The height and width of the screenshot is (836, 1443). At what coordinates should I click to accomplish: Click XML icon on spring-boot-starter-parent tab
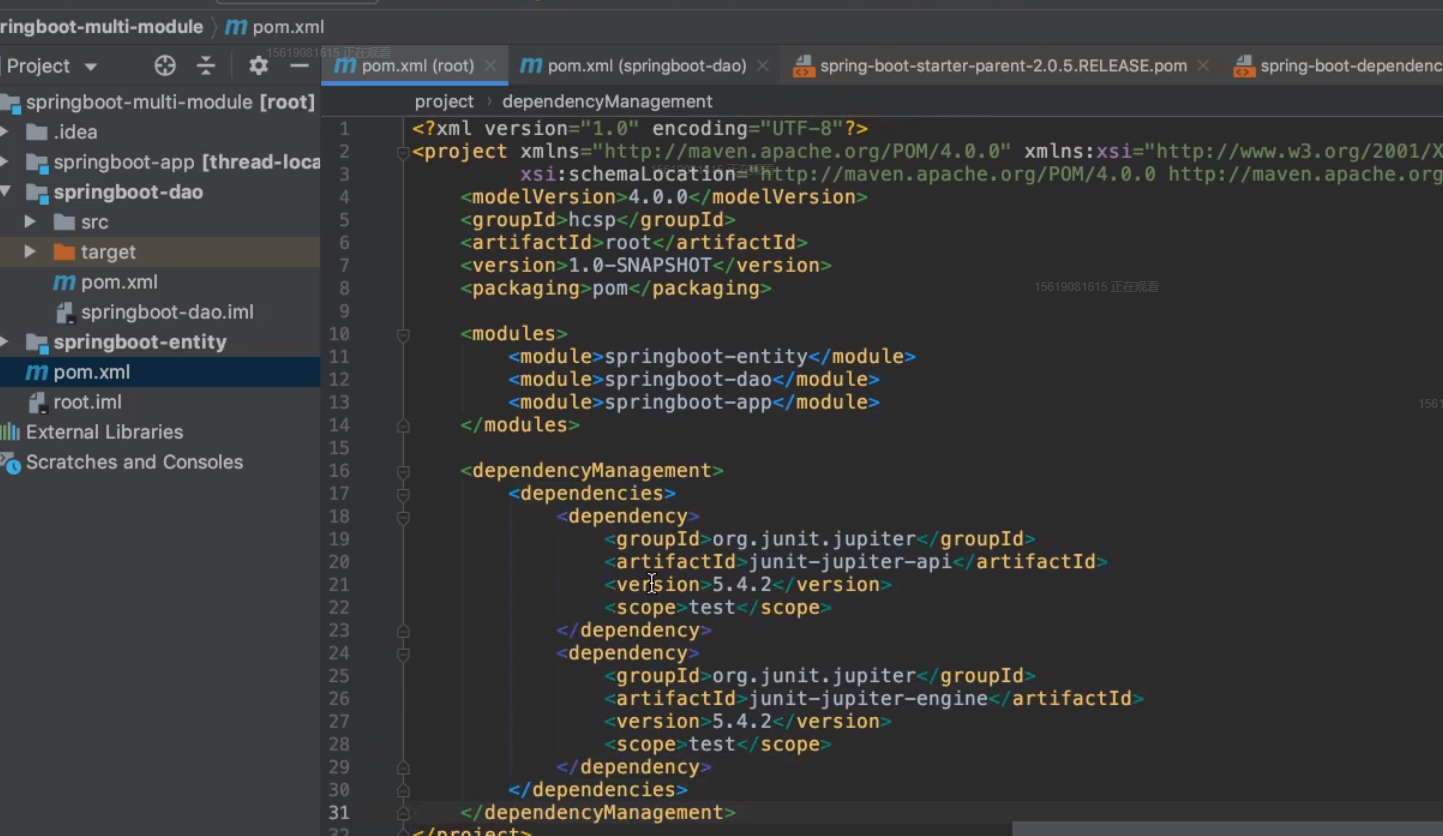803,67
